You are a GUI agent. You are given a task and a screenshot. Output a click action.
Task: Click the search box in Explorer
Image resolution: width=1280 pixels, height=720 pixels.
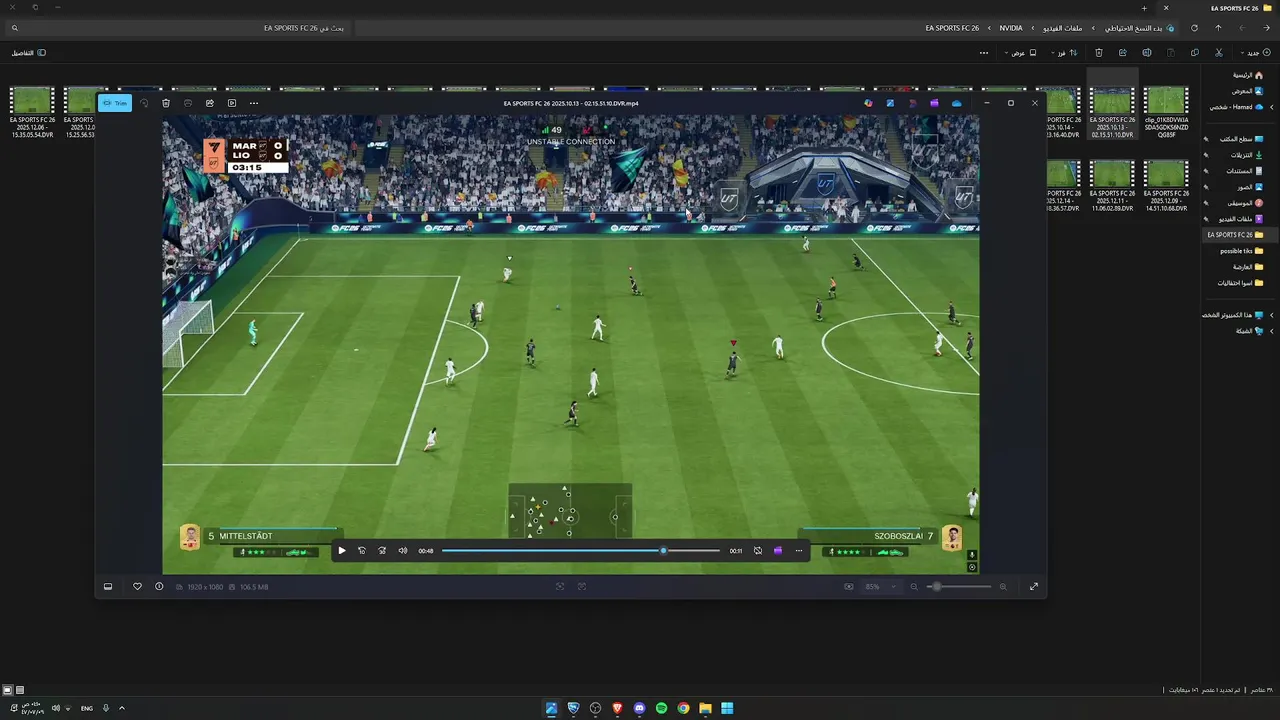(180, 28)
